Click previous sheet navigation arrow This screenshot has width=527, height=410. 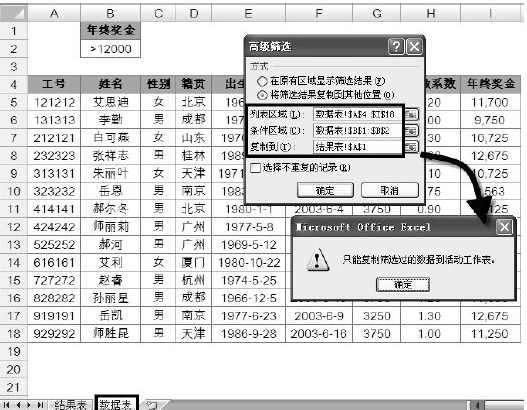18,405
